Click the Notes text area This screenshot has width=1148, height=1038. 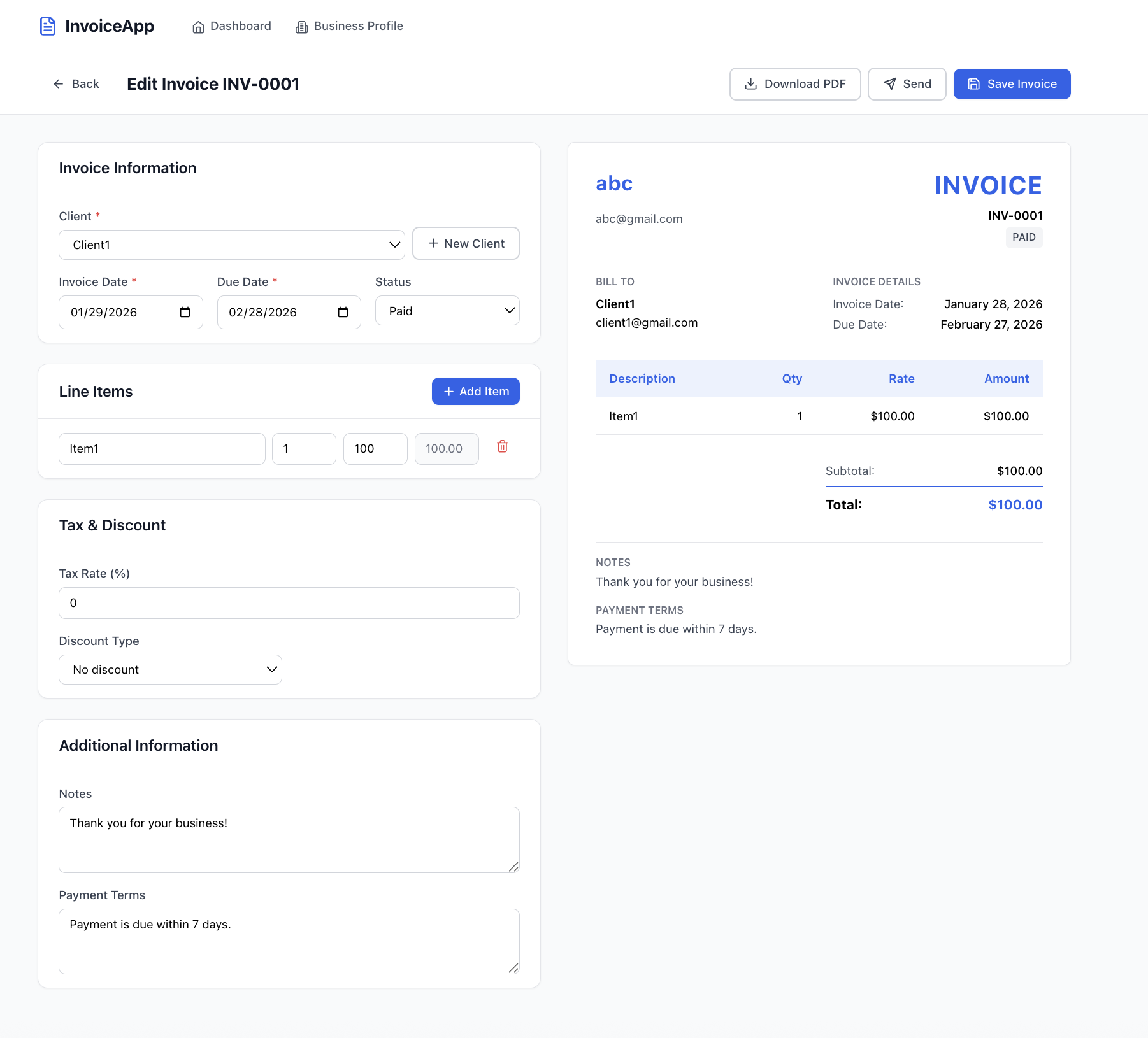289,839
